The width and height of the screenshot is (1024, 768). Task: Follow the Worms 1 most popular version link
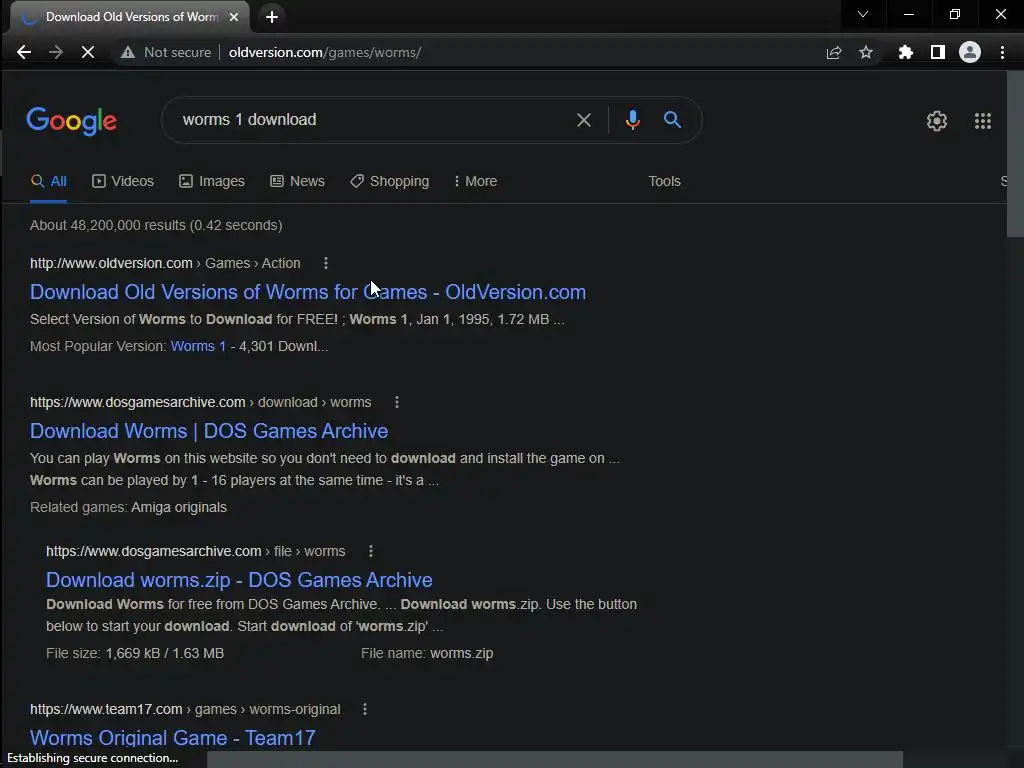pyautogui.click(x=198, y=347)
